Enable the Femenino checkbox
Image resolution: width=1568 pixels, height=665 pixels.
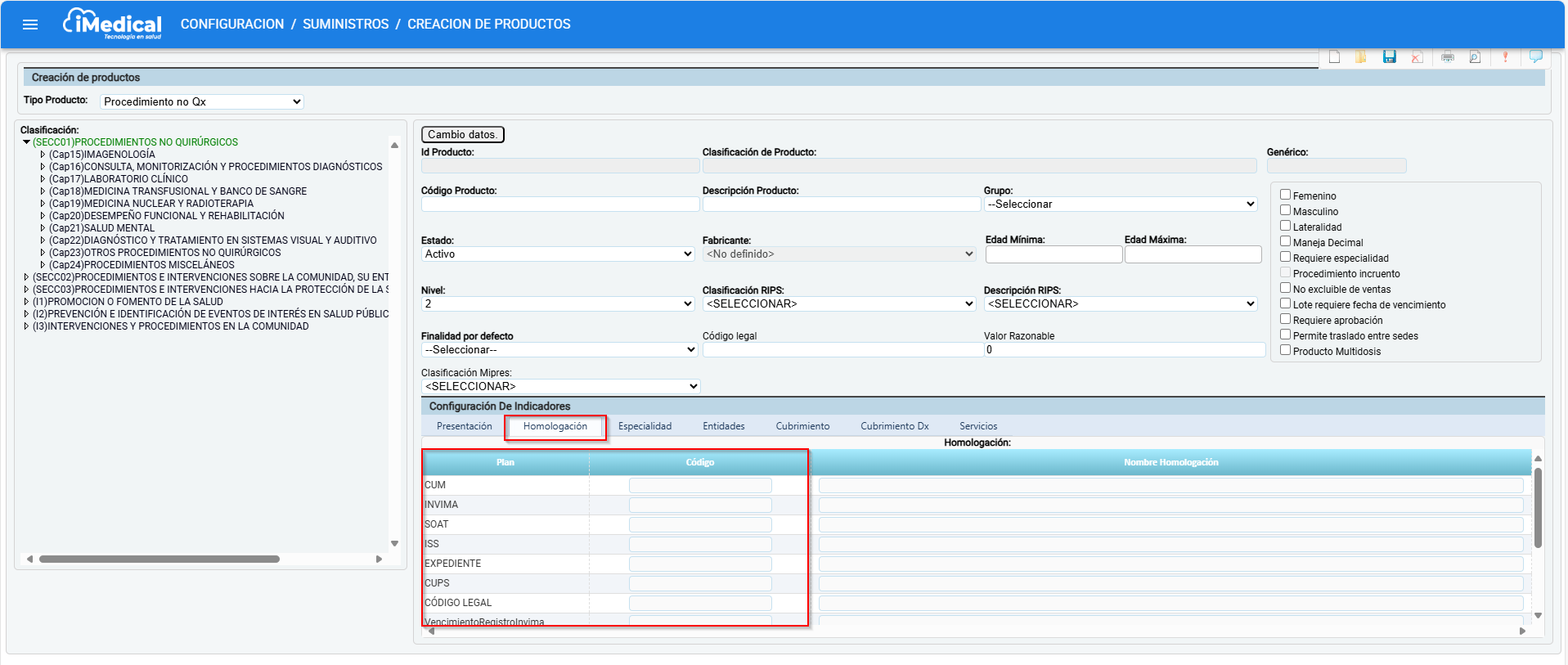[1285, 195]
